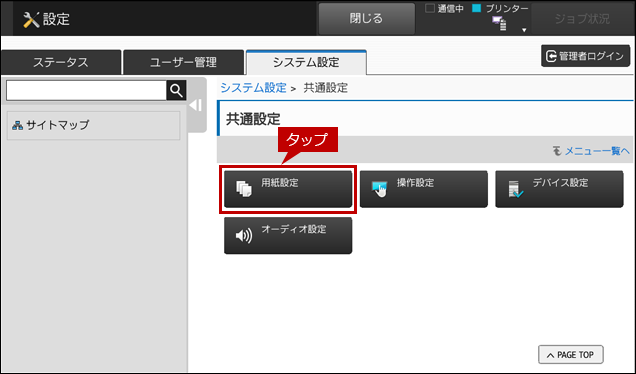
Task: Click the printer status device icon
Action: pyautogui.click(x=499, y=24)
